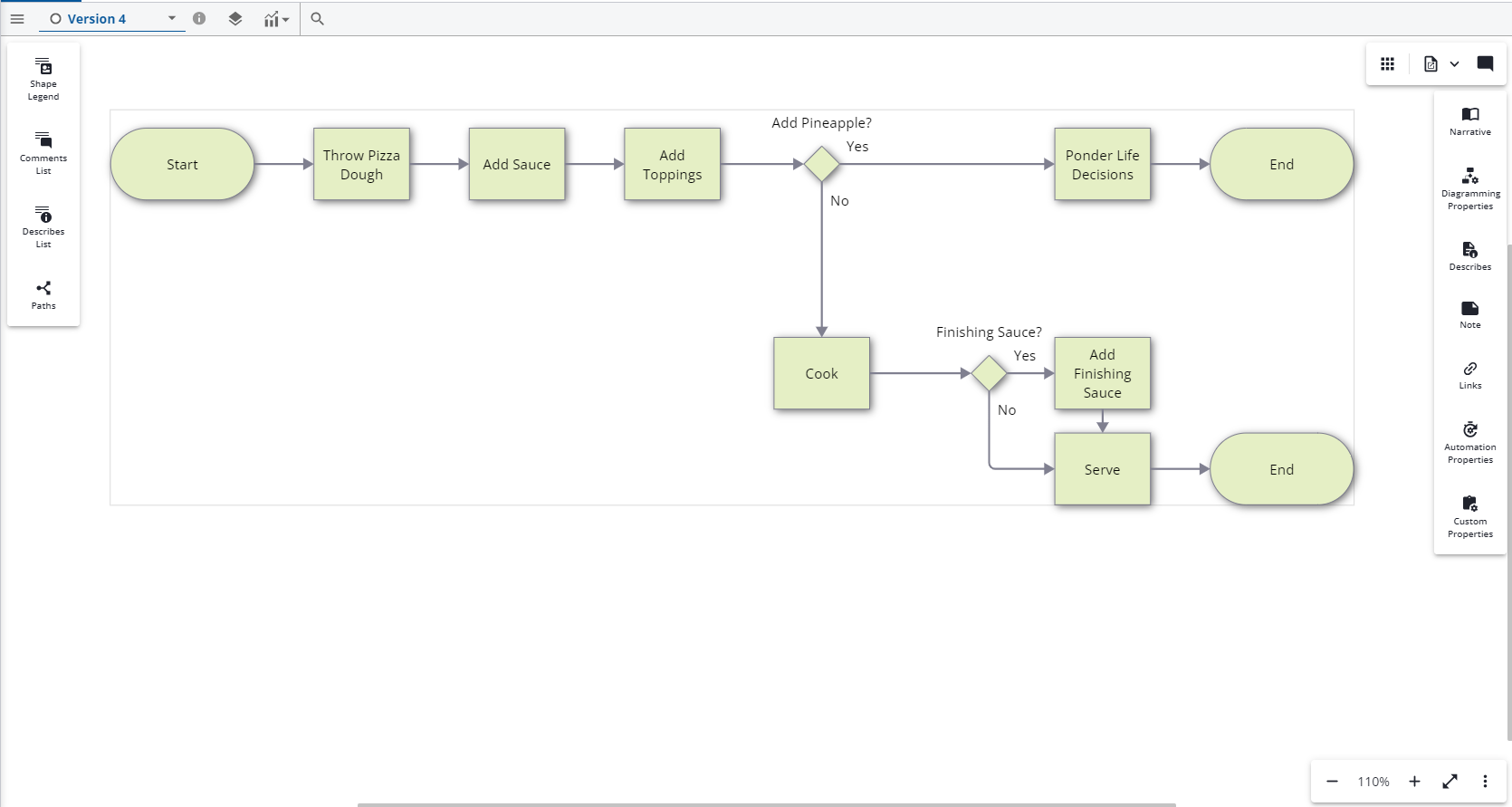Open the Automation Properties panel
The image size is (1512, 807).
[1469, 441]
